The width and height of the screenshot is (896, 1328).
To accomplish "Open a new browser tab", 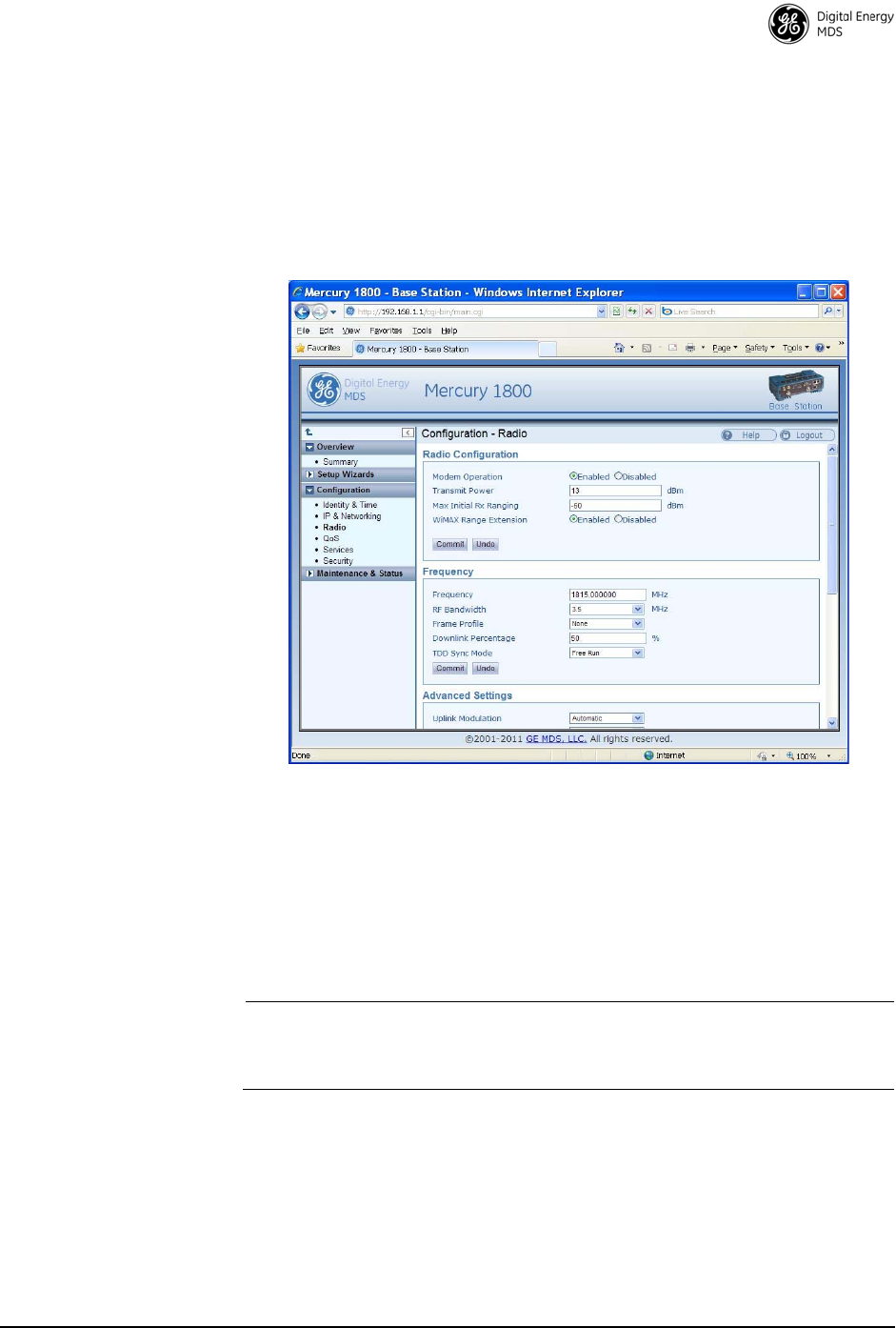I will coord(548,349).
